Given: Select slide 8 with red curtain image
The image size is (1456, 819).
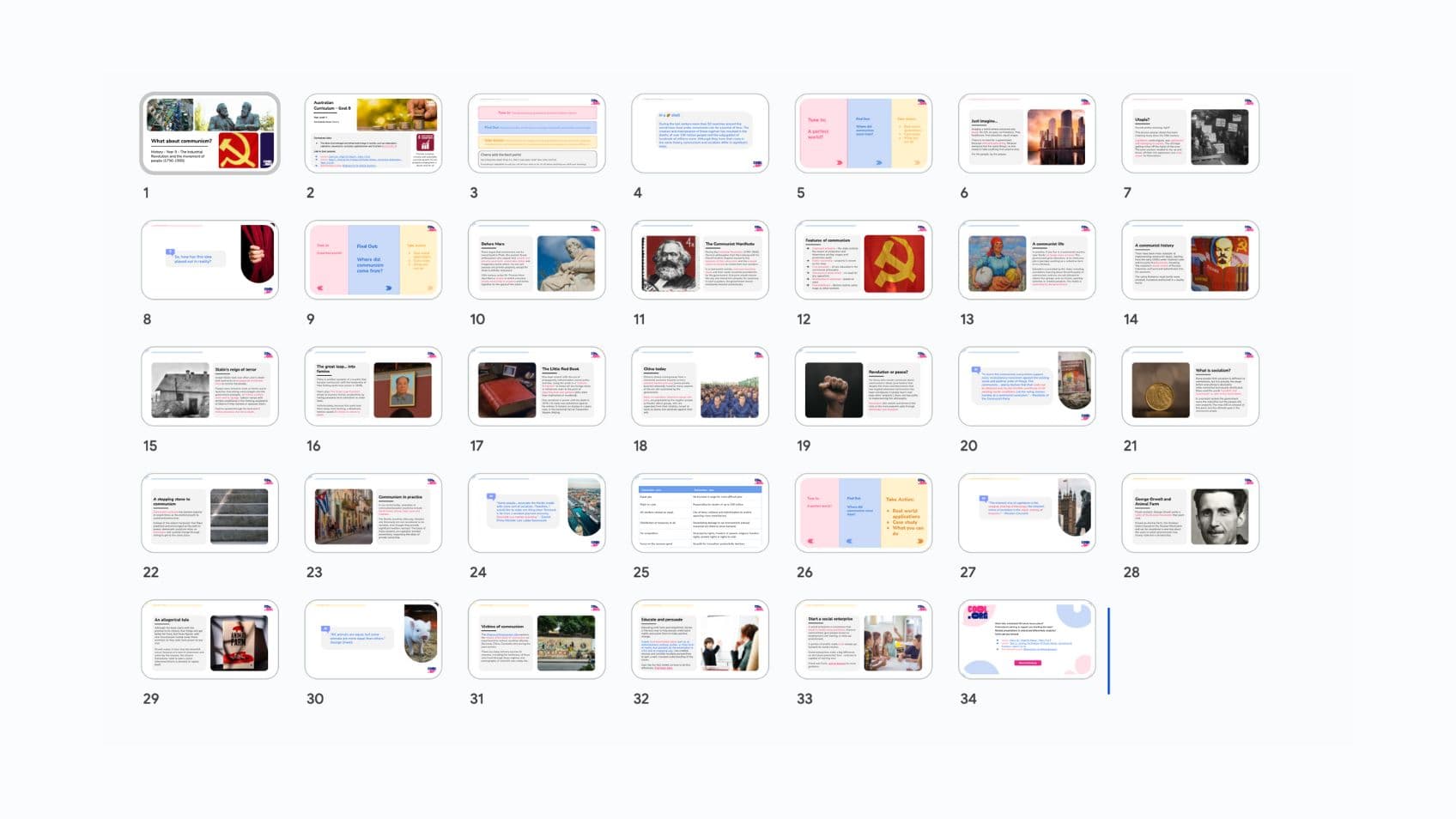Looking at the screenshot, I should [x=209, y=260].
